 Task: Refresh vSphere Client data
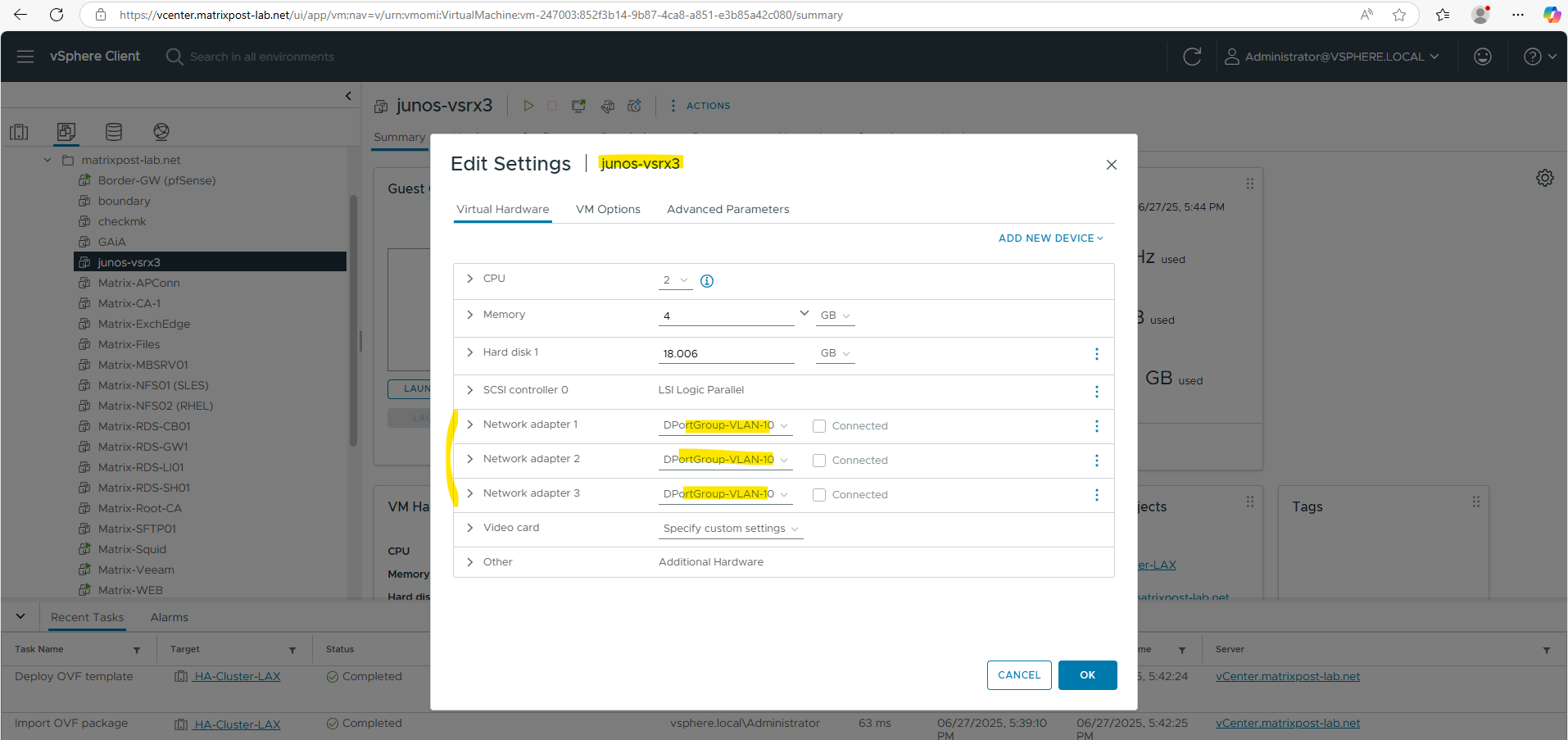point(1192,57)
